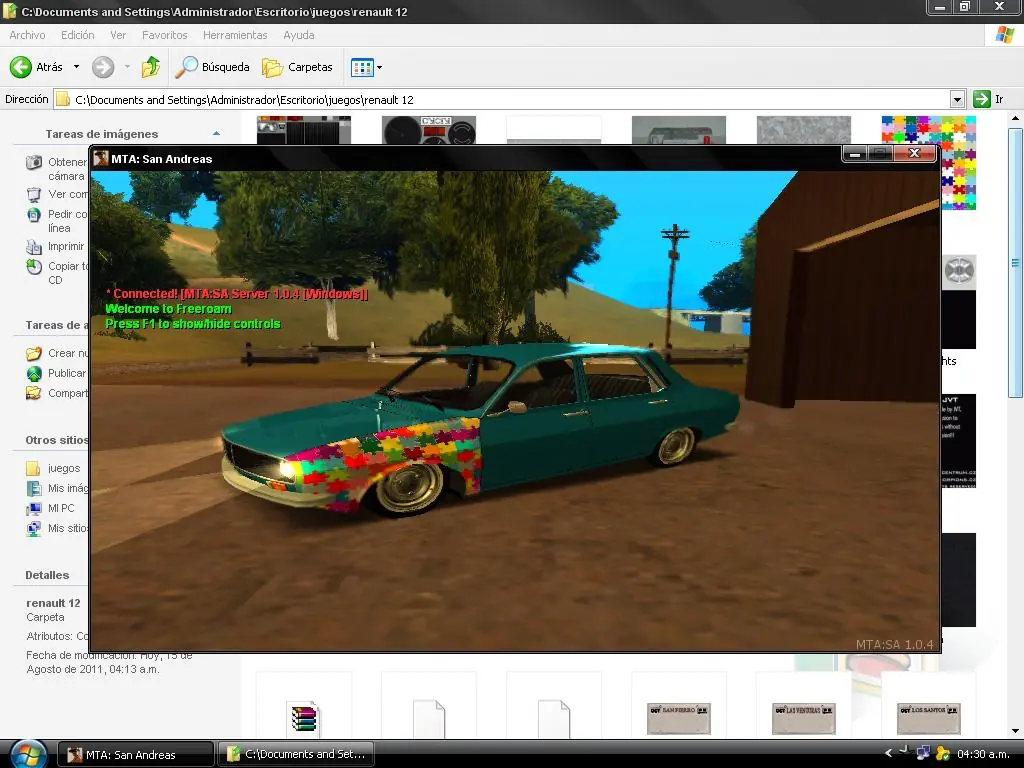Image resolution: width=1024 pixels, height=768 pixels.
Task: Click the taskbar clock 04:30 a.m.
Action: coord(984,754)
